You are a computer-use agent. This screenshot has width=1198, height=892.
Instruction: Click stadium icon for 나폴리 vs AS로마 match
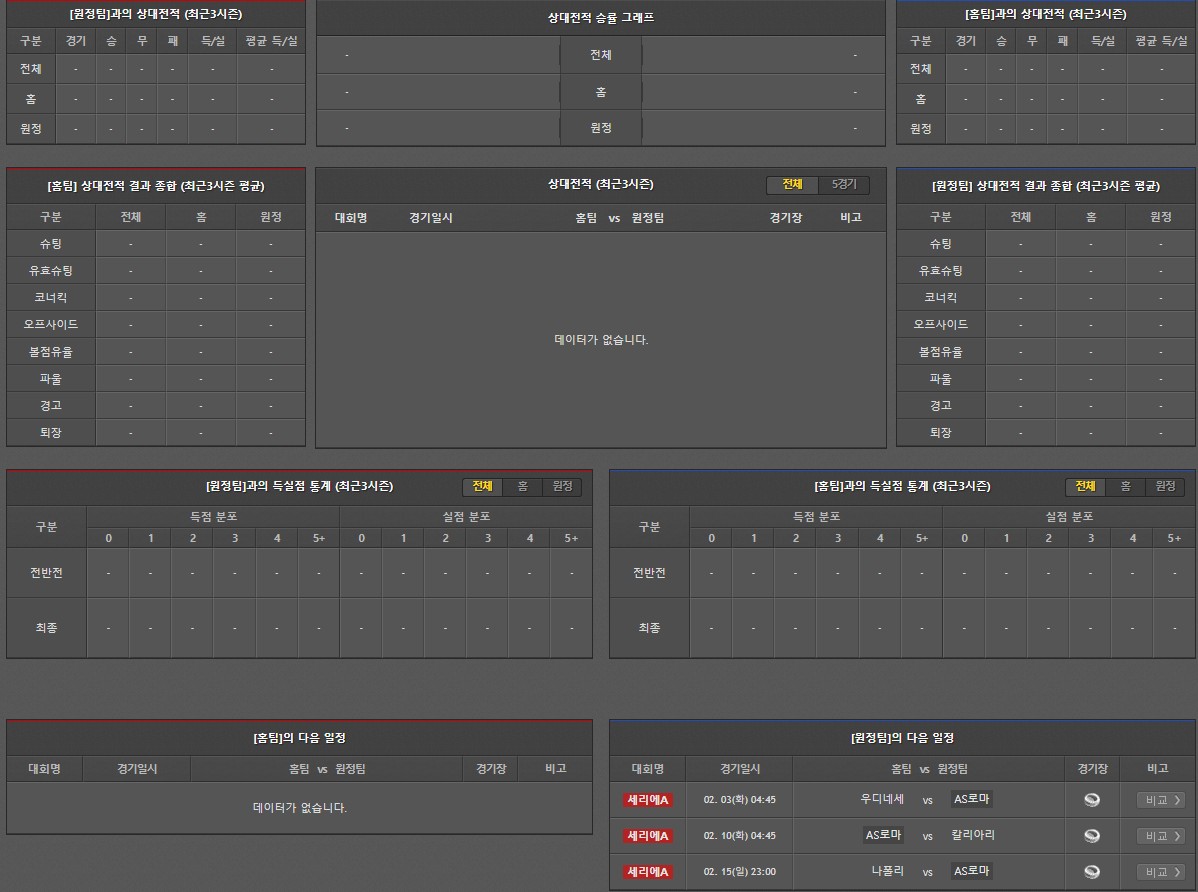coord(1092,871)
